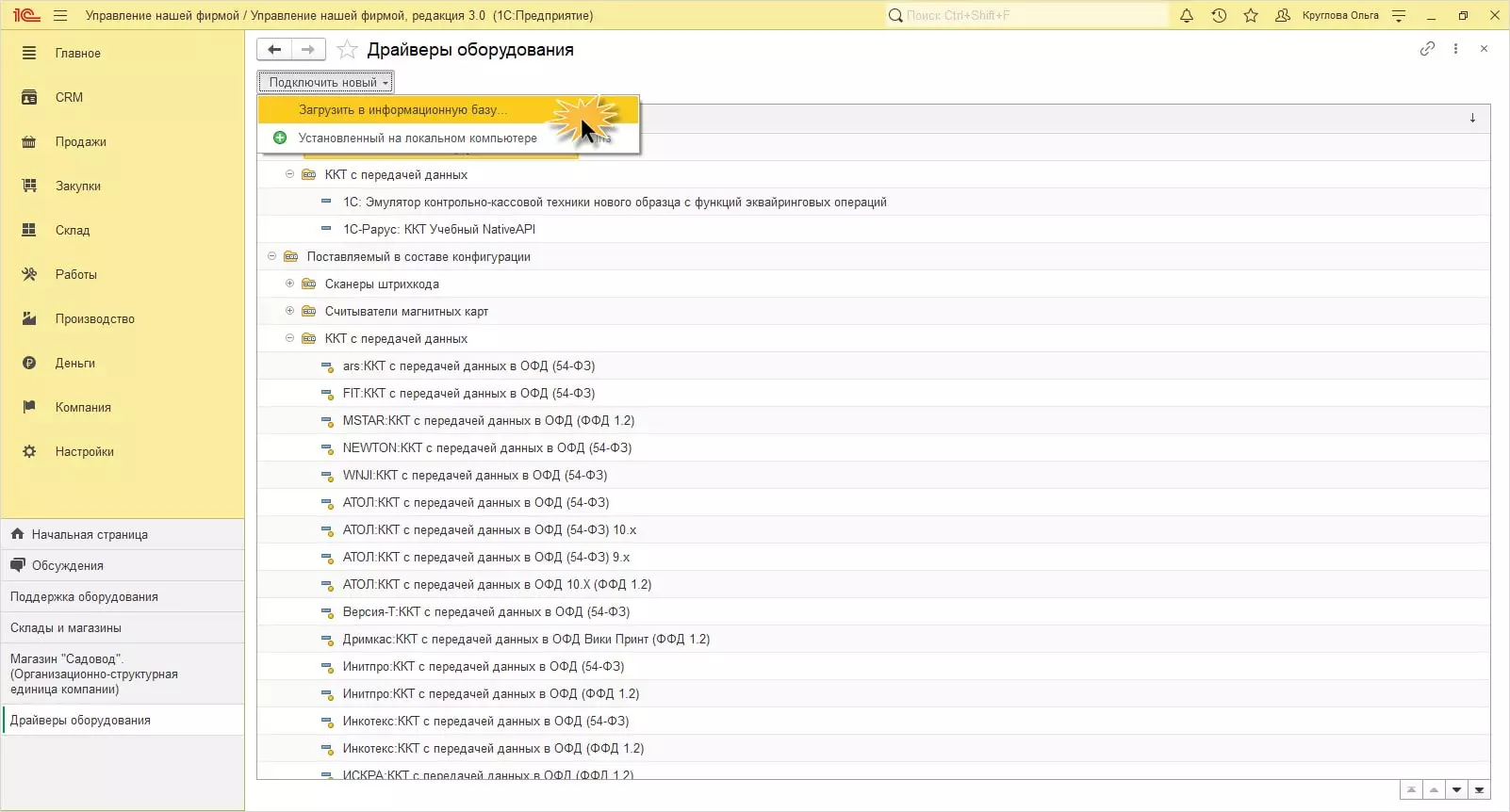This screenshot has height=812, width=1510.
Task: Click the Работы tools icon
Action: [x=29, y=274]
